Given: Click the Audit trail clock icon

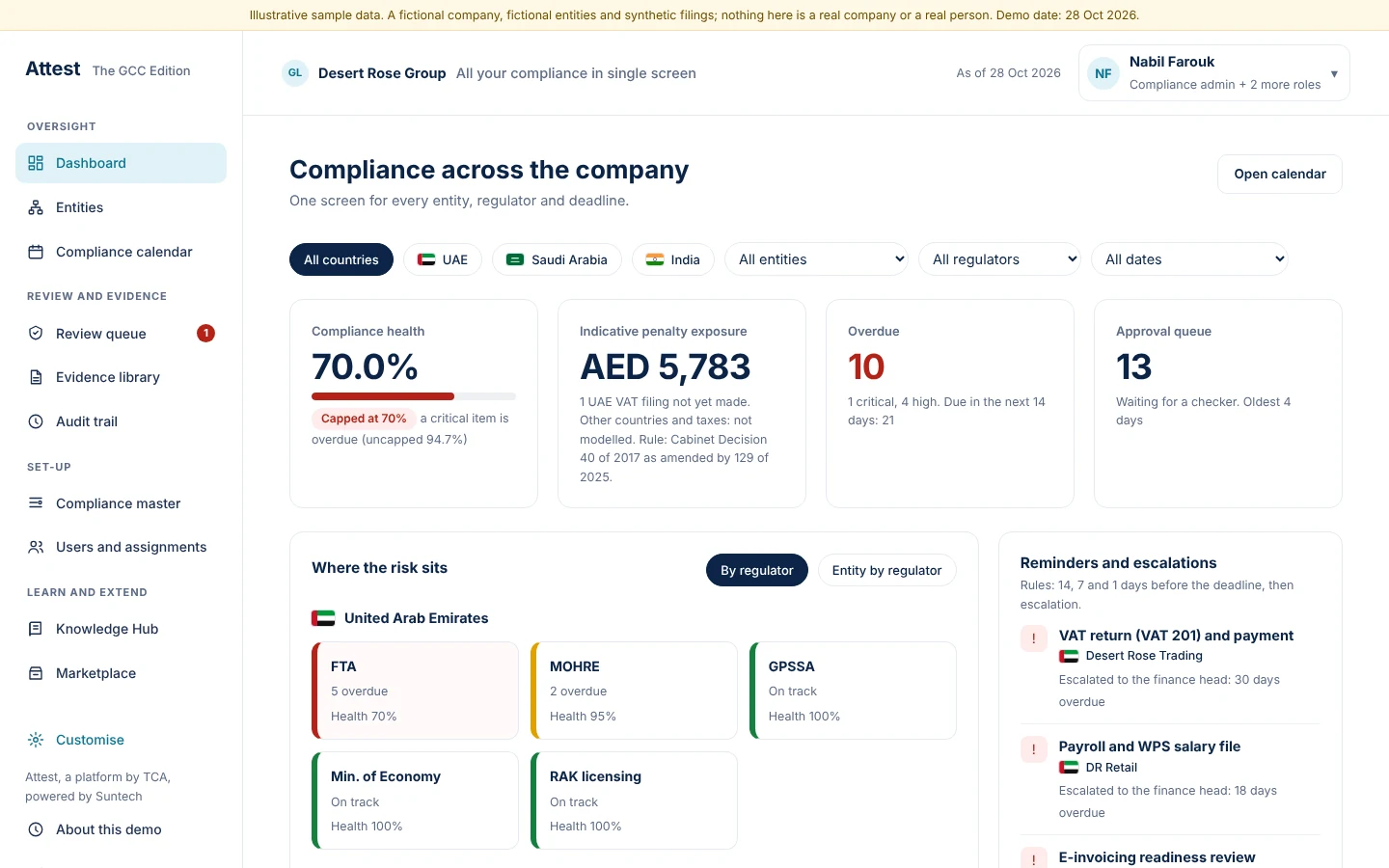Looking at the screenshot, I should click(36, 421).
